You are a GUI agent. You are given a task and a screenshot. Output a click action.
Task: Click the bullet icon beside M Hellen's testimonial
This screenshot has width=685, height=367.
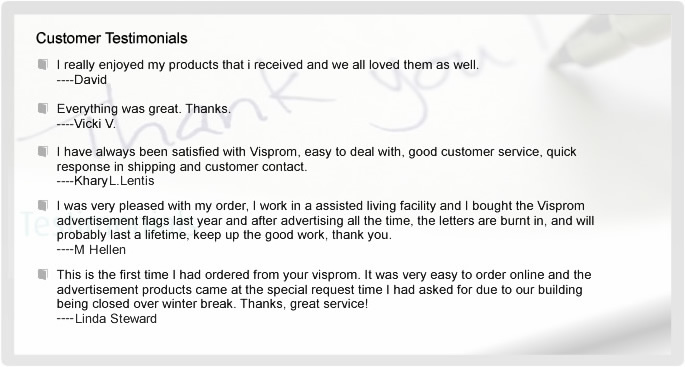coord(42,205)
